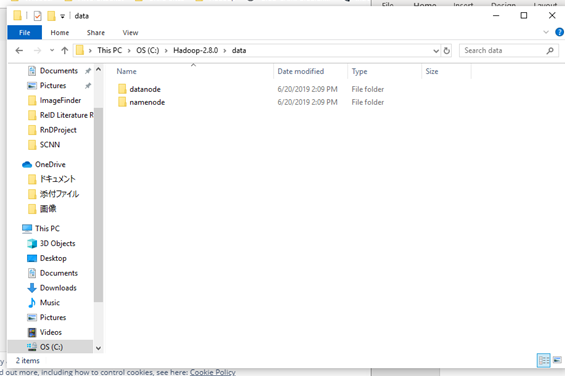Open Videos under This PC
Image resolution: width=565 pixels, height=376 pixels.
click(x=51, y=332)
